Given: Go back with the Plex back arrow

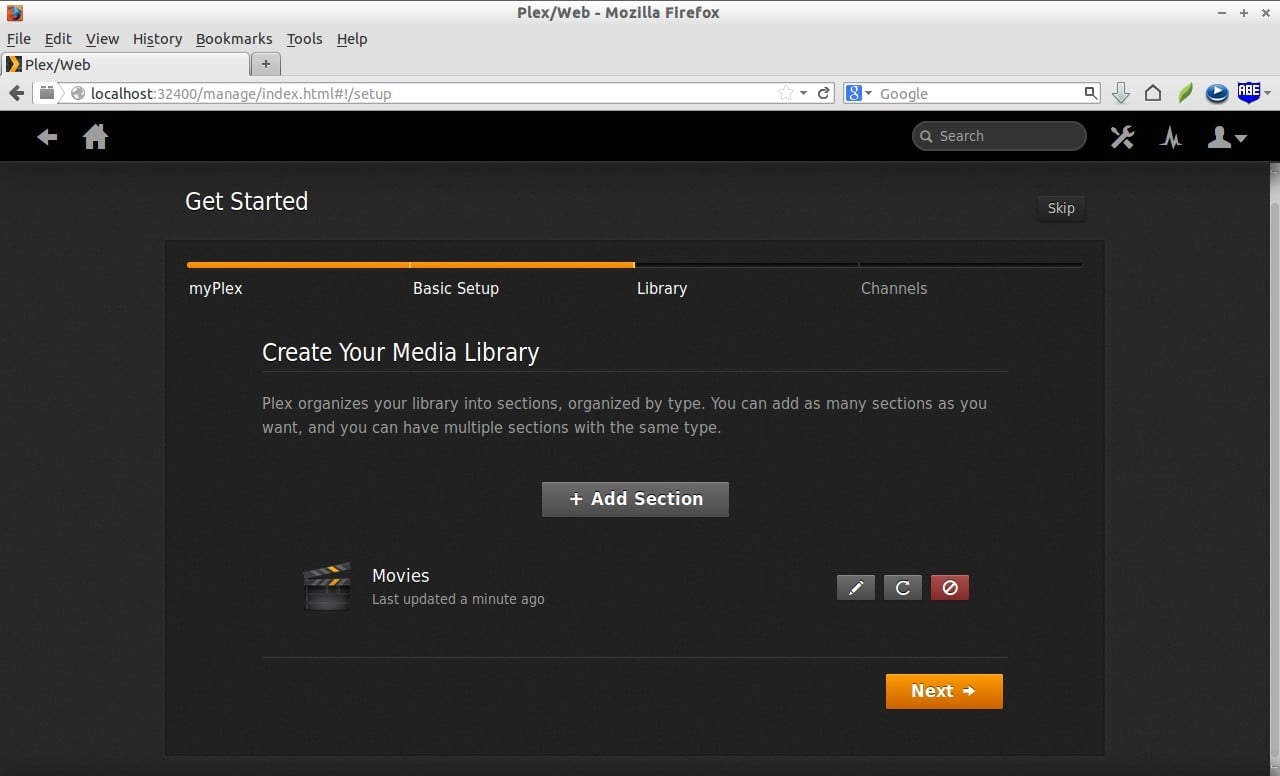Looking at the screenshot, I should 47,137.
